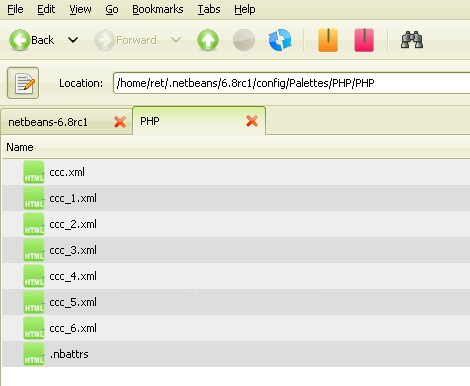
Task: Open the Help menu
Action: pyautogui.click(x=245, y=9)
